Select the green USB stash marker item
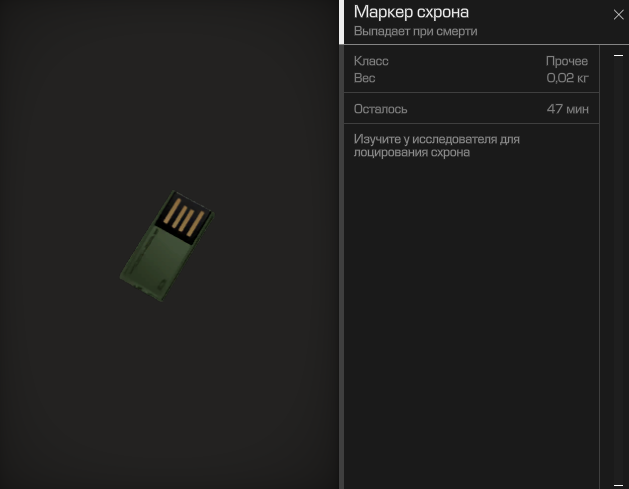The width and height of the screenshot is (629, 489). click(166, 244)
